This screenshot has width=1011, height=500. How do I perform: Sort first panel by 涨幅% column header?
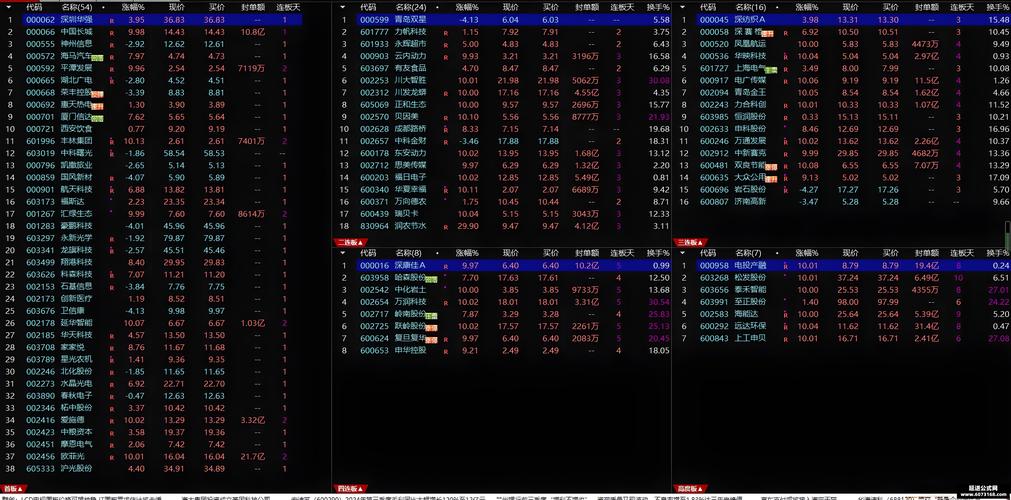tap(133, 7)
